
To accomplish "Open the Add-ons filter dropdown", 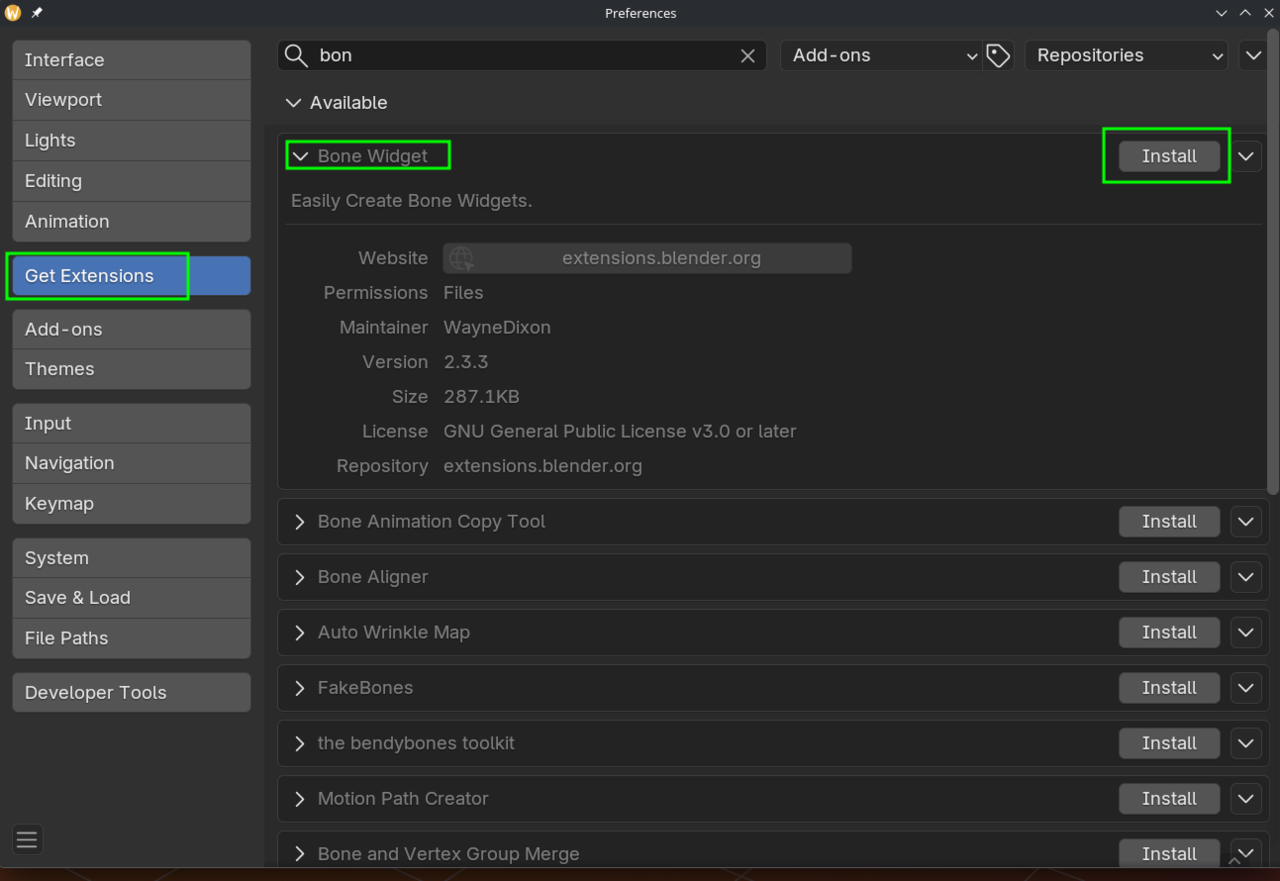I will click(x=883, y=55).
